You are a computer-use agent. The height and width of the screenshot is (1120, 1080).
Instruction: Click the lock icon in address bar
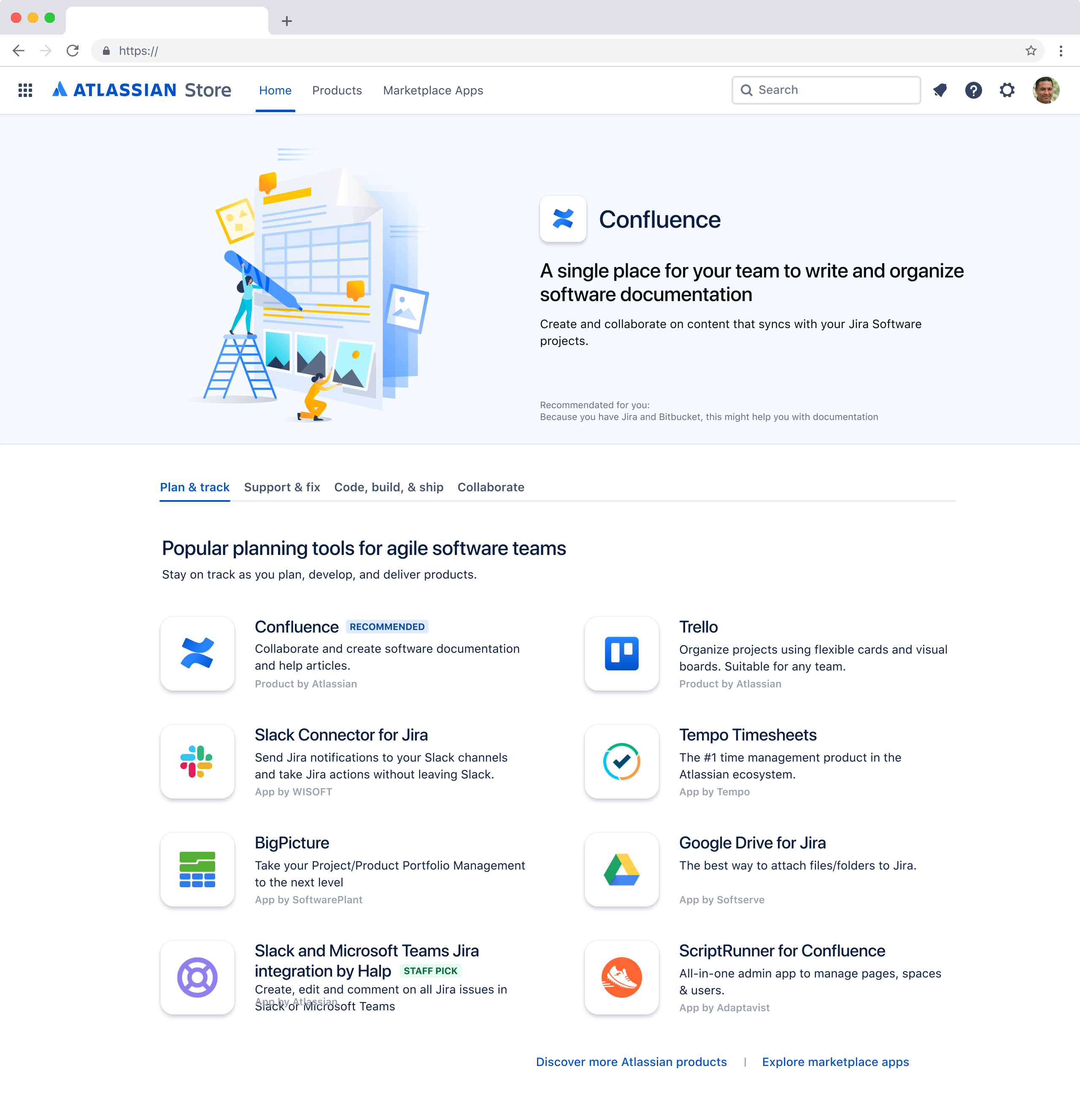click(x=106, y=51)
